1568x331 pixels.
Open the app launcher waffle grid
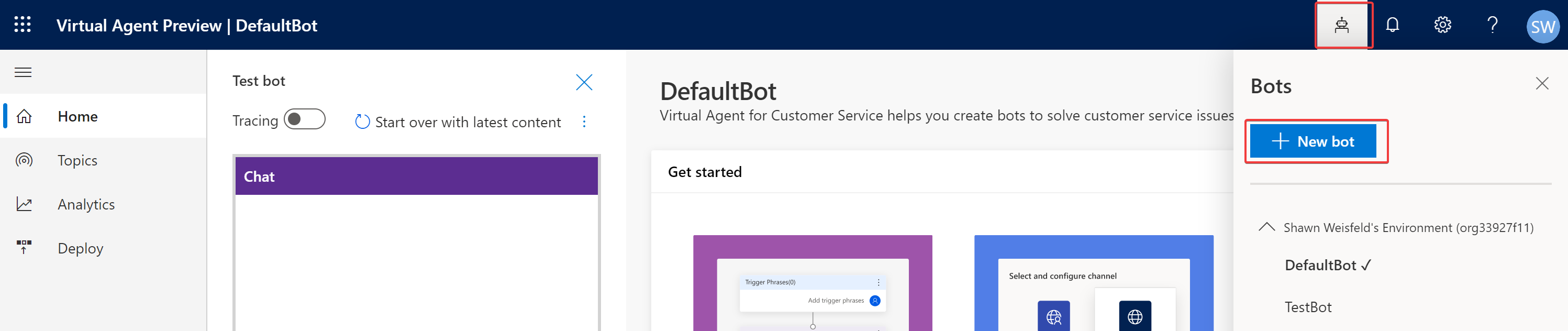(x=23, y=24)
